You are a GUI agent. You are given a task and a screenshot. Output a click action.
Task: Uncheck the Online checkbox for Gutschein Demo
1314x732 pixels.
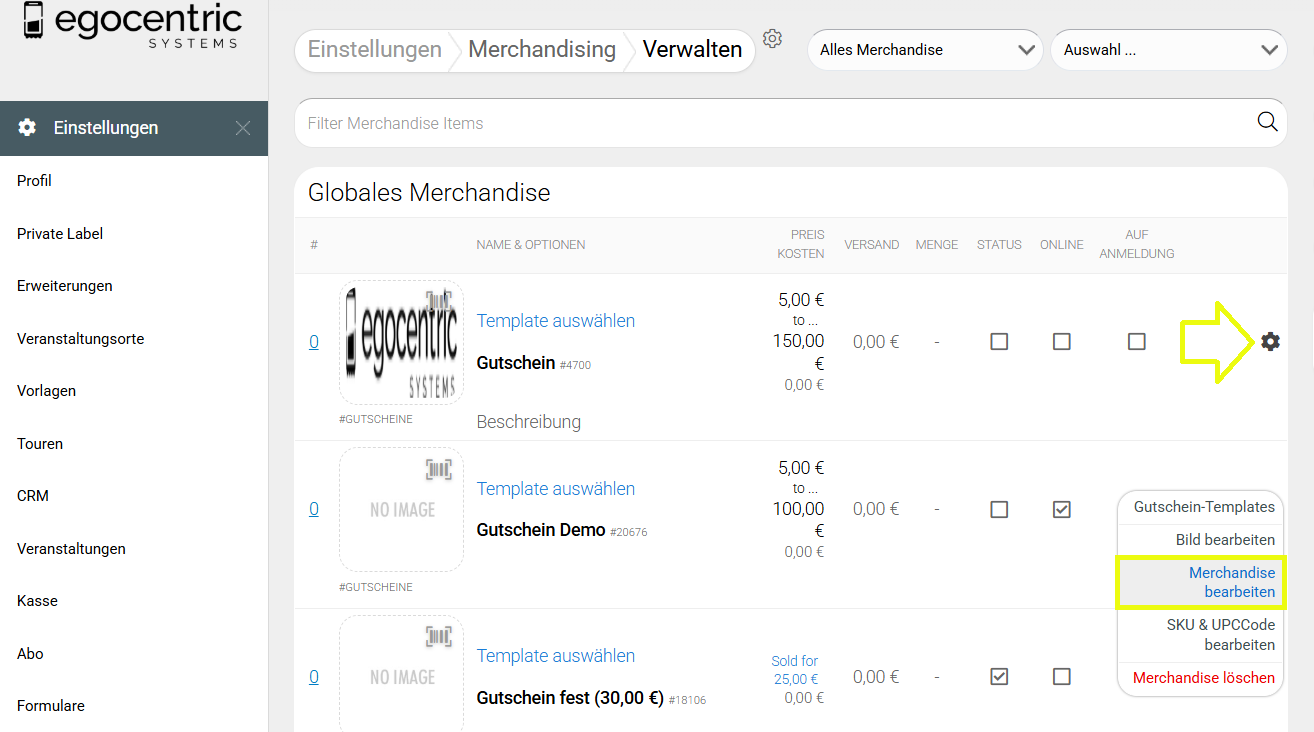[x=1062, y=510]
